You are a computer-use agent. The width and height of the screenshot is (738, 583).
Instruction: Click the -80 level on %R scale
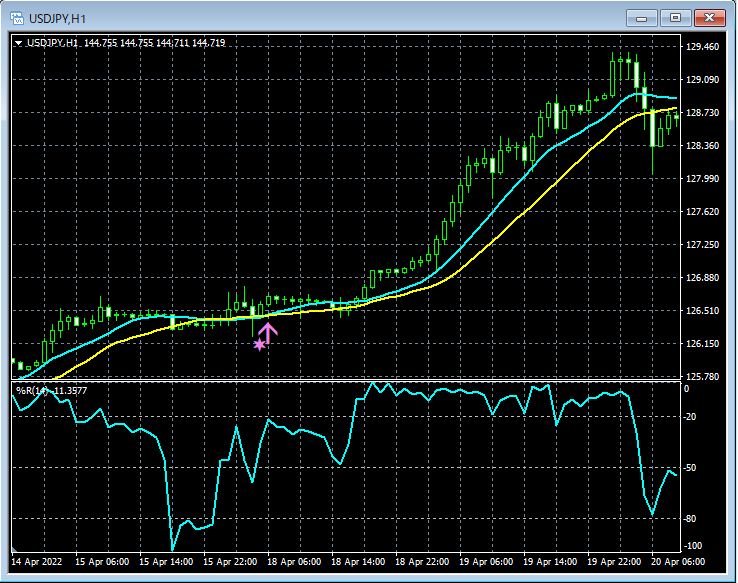pyautogui.click(x=690, y=519)
